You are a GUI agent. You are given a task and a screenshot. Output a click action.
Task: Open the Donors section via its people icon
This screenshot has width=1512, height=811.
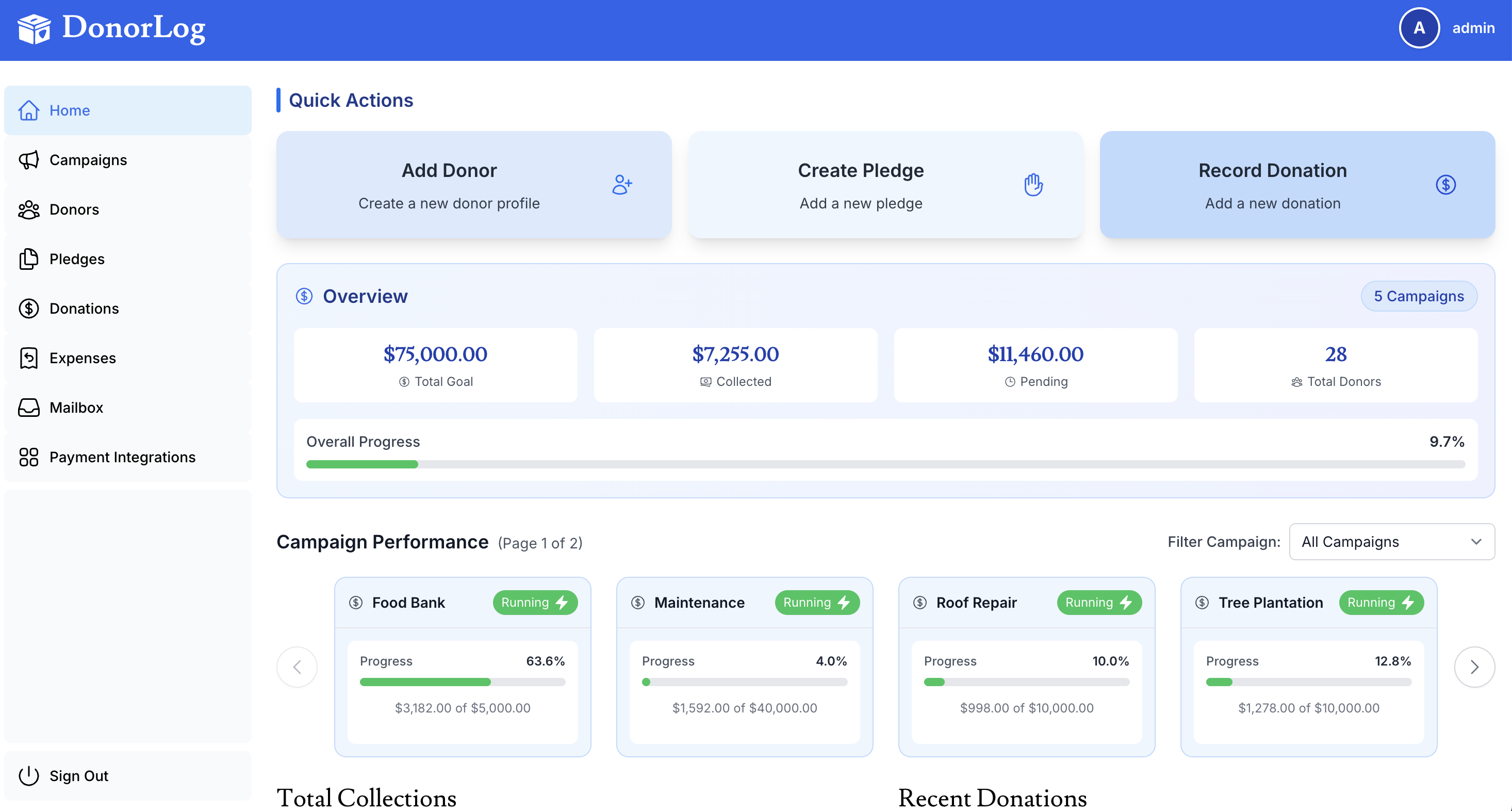click(x=28, y=209)
